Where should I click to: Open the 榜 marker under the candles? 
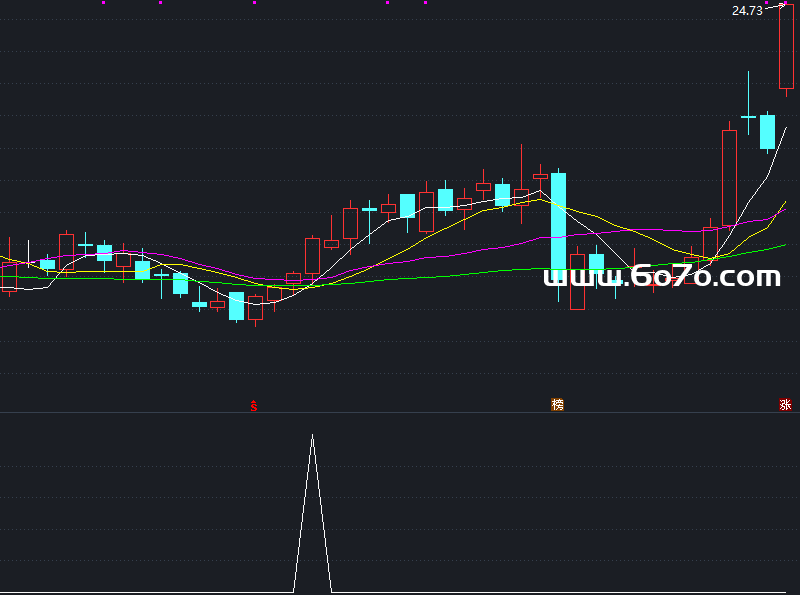click(x=557, y=405)
